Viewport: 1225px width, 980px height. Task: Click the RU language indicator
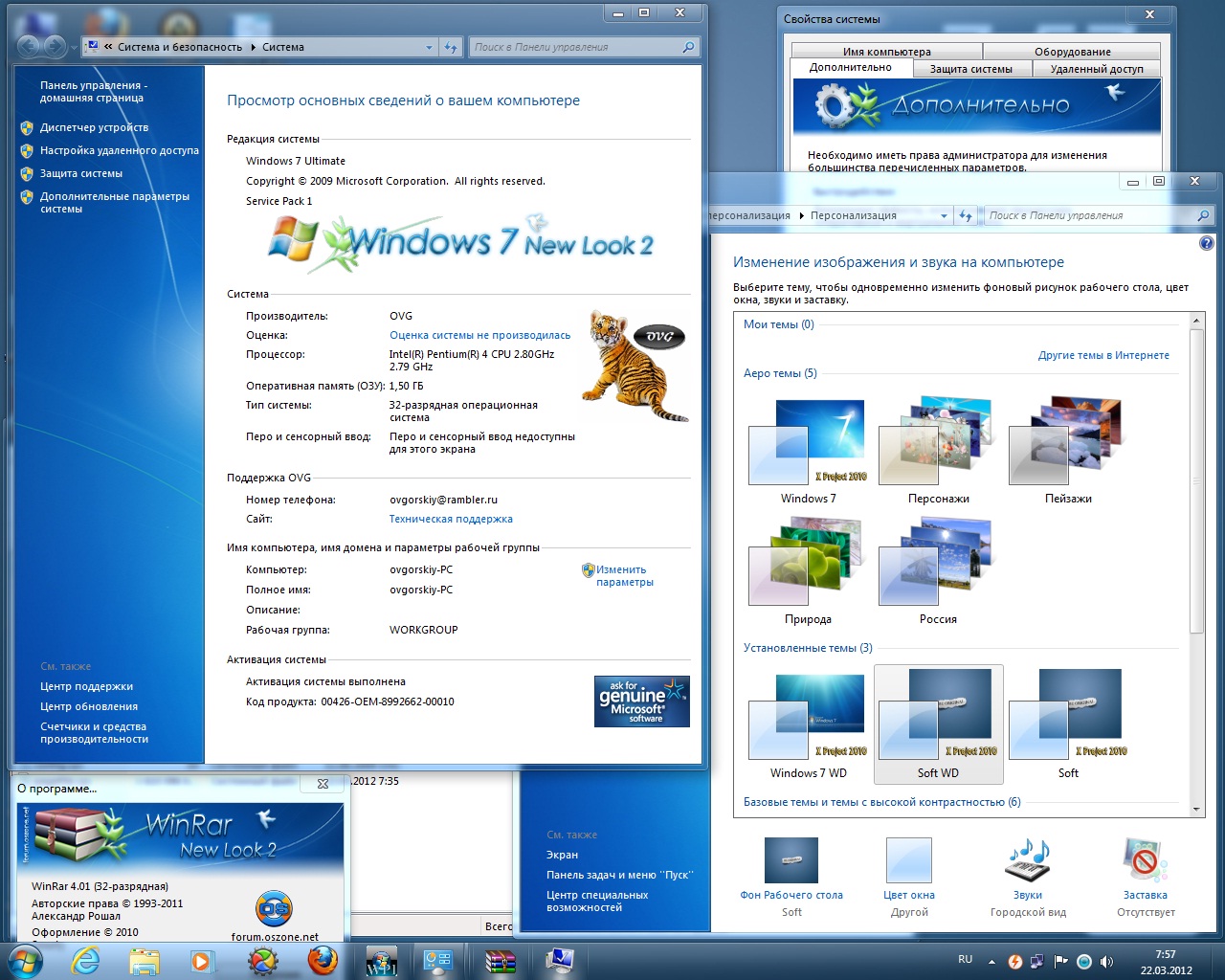point(965,959)
